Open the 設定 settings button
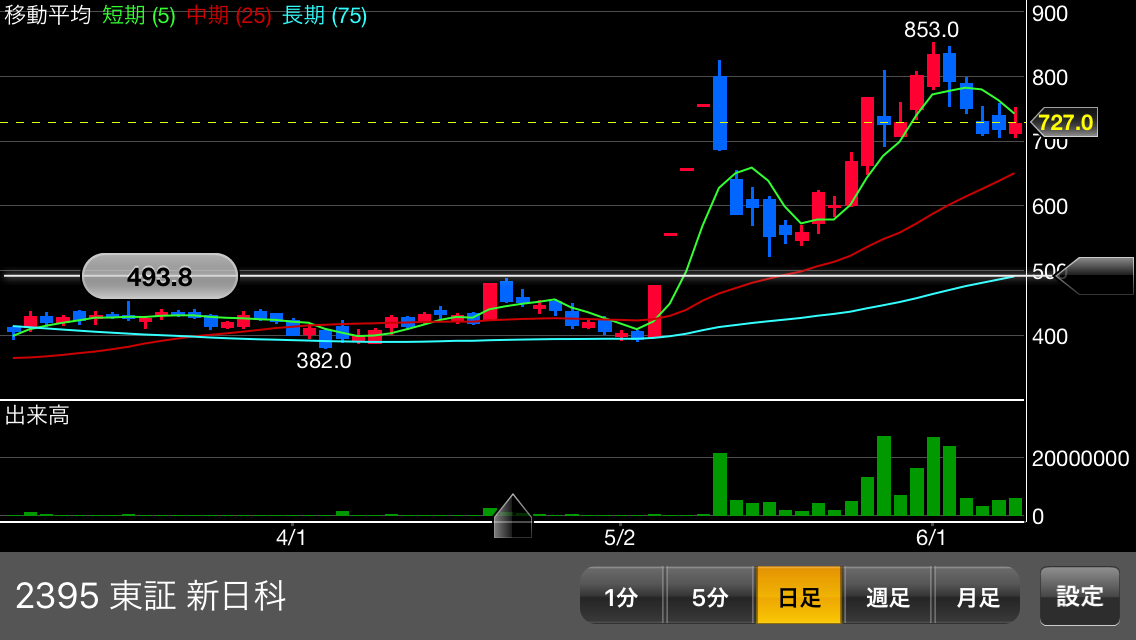 (1079, 596)
